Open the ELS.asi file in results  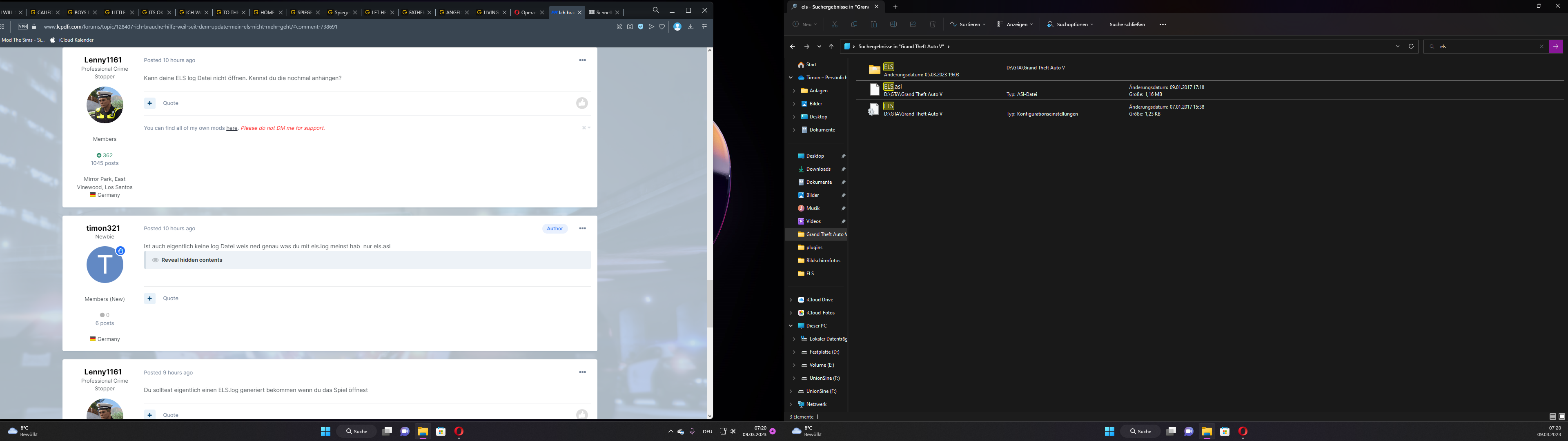[x=893, y=87]
